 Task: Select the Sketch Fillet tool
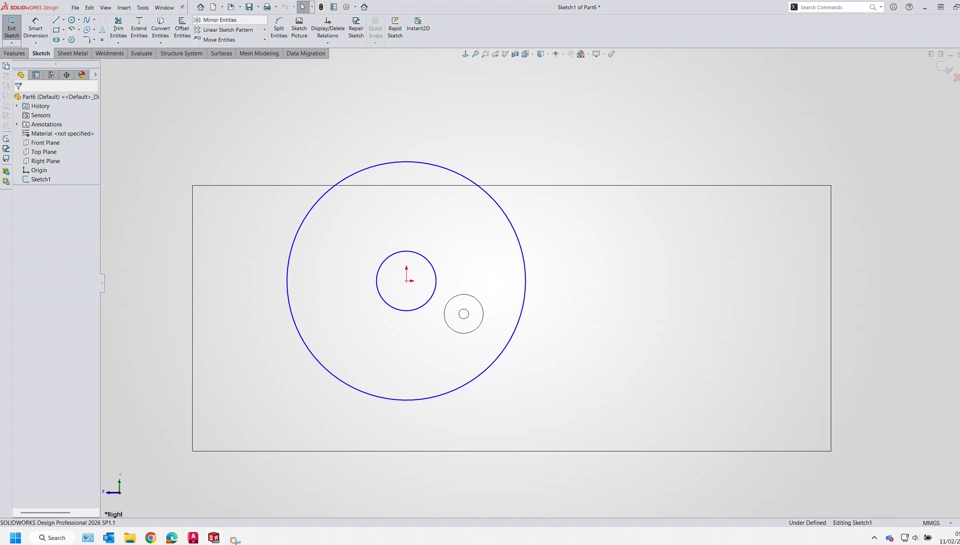(x=87, y=40)
